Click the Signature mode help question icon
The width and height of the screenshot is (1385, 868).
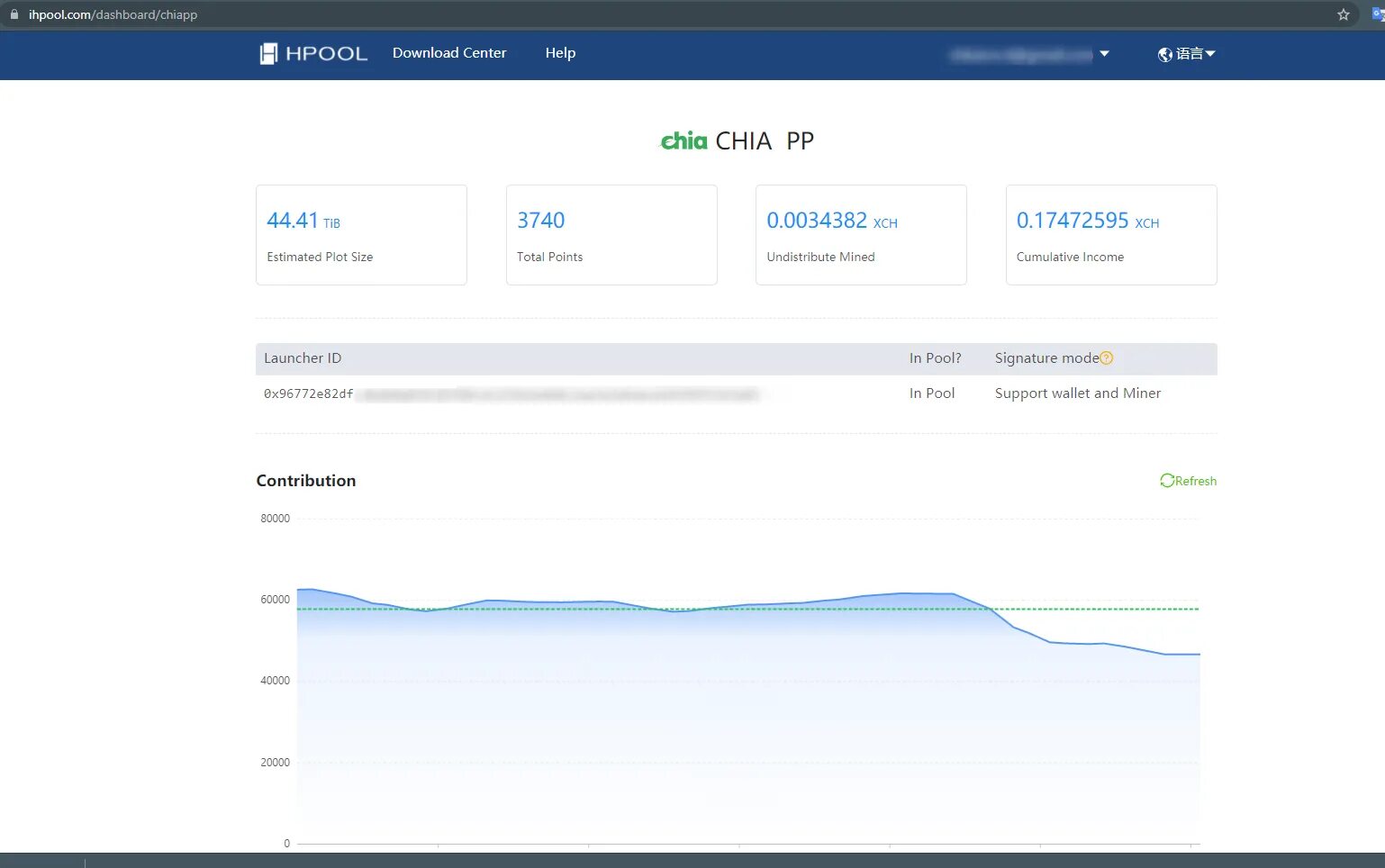1107,358
